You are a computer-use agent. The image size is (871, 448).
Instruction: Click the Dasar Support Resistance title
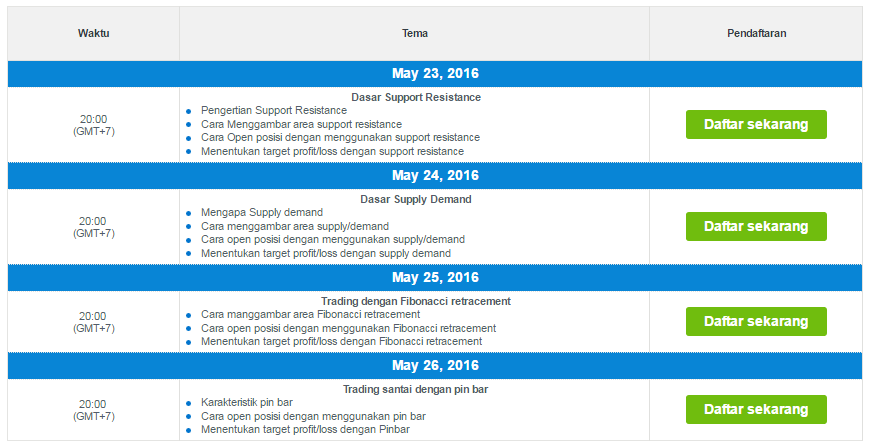(416, 97)
